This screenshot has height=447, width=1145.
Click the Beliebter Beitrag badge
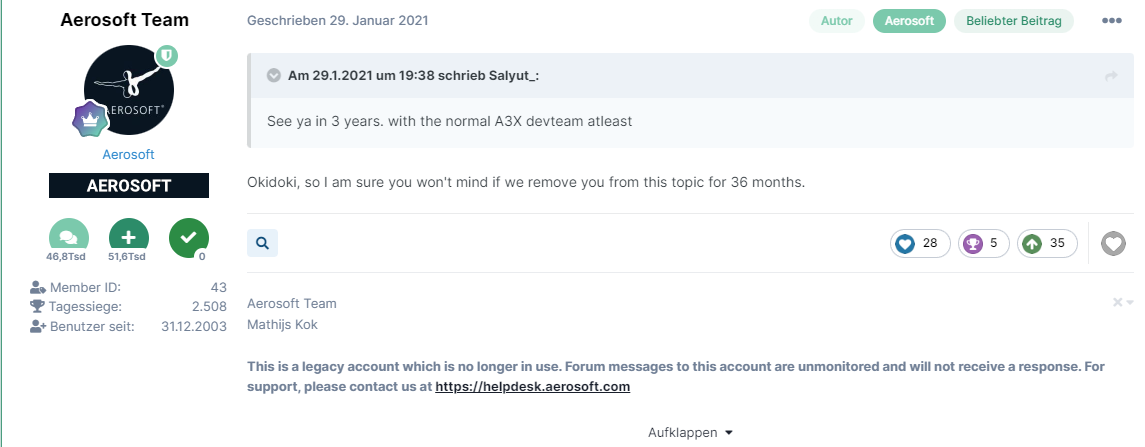[x=1014, y=21]
